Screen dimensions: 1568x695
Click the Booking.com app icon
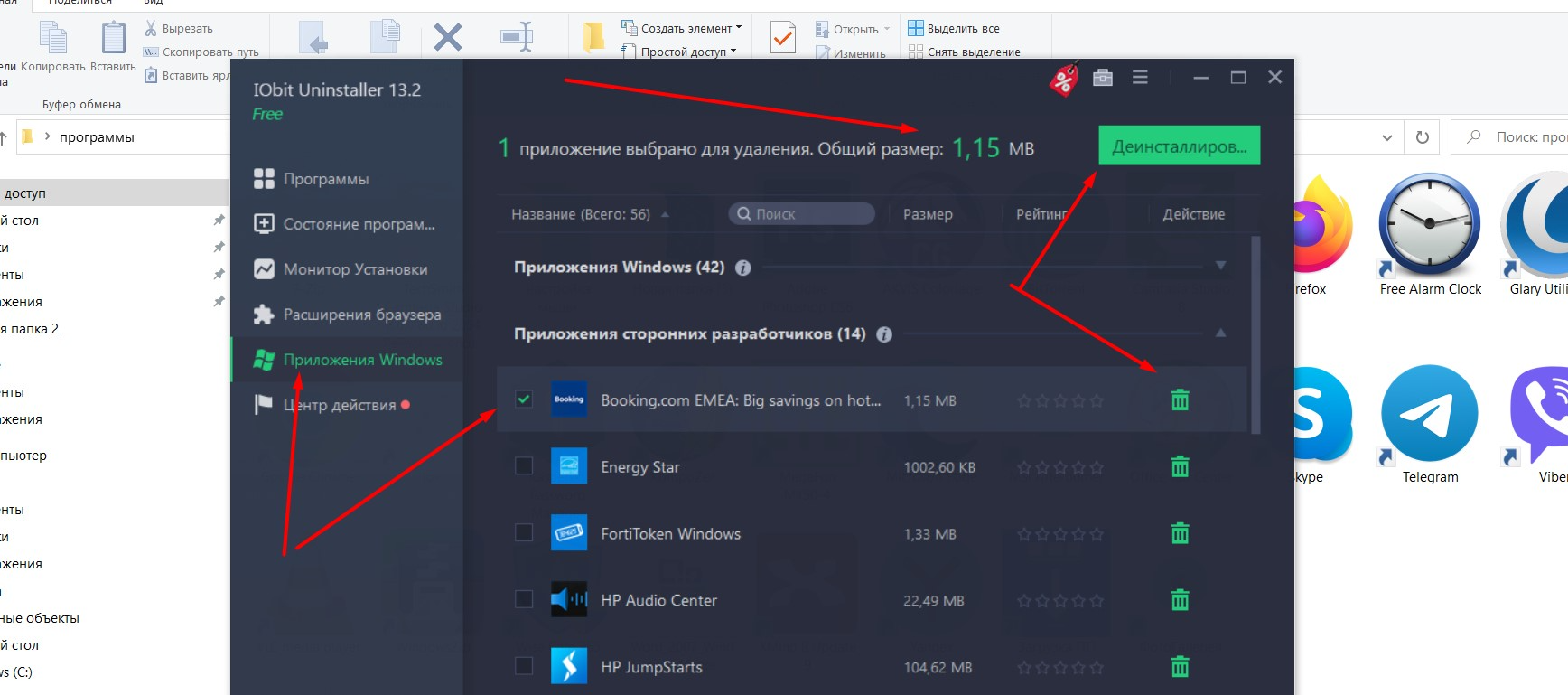(x=569, y=399)
